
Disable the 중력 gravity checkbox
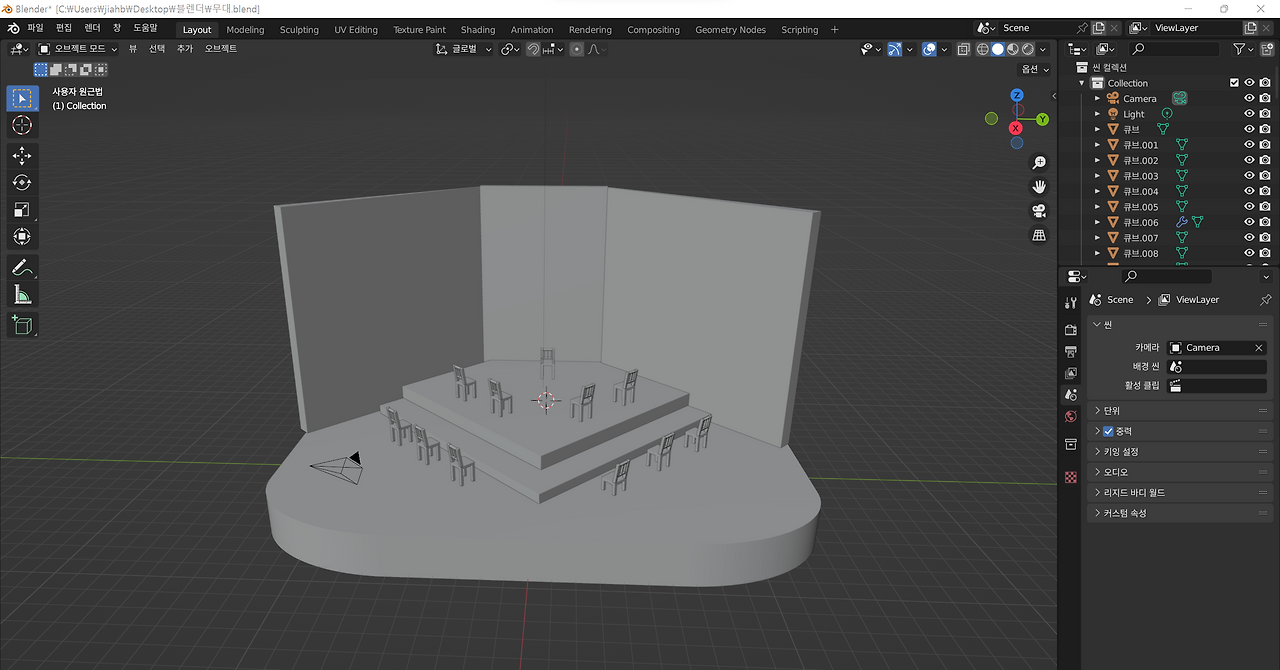click(1108, 431)
